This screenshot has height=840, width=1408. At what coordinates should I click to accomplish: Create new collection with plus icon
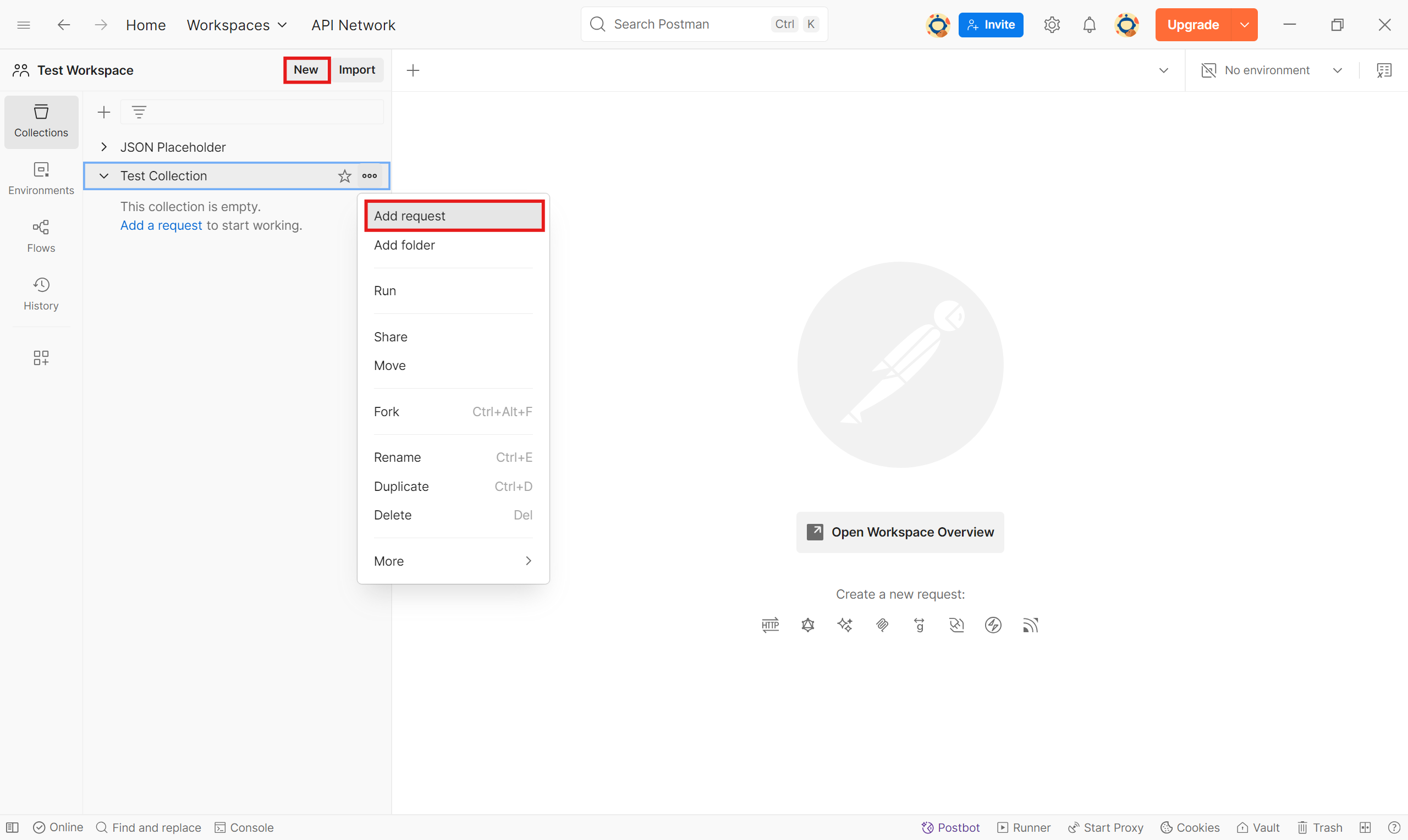click(x=103, y=112)
